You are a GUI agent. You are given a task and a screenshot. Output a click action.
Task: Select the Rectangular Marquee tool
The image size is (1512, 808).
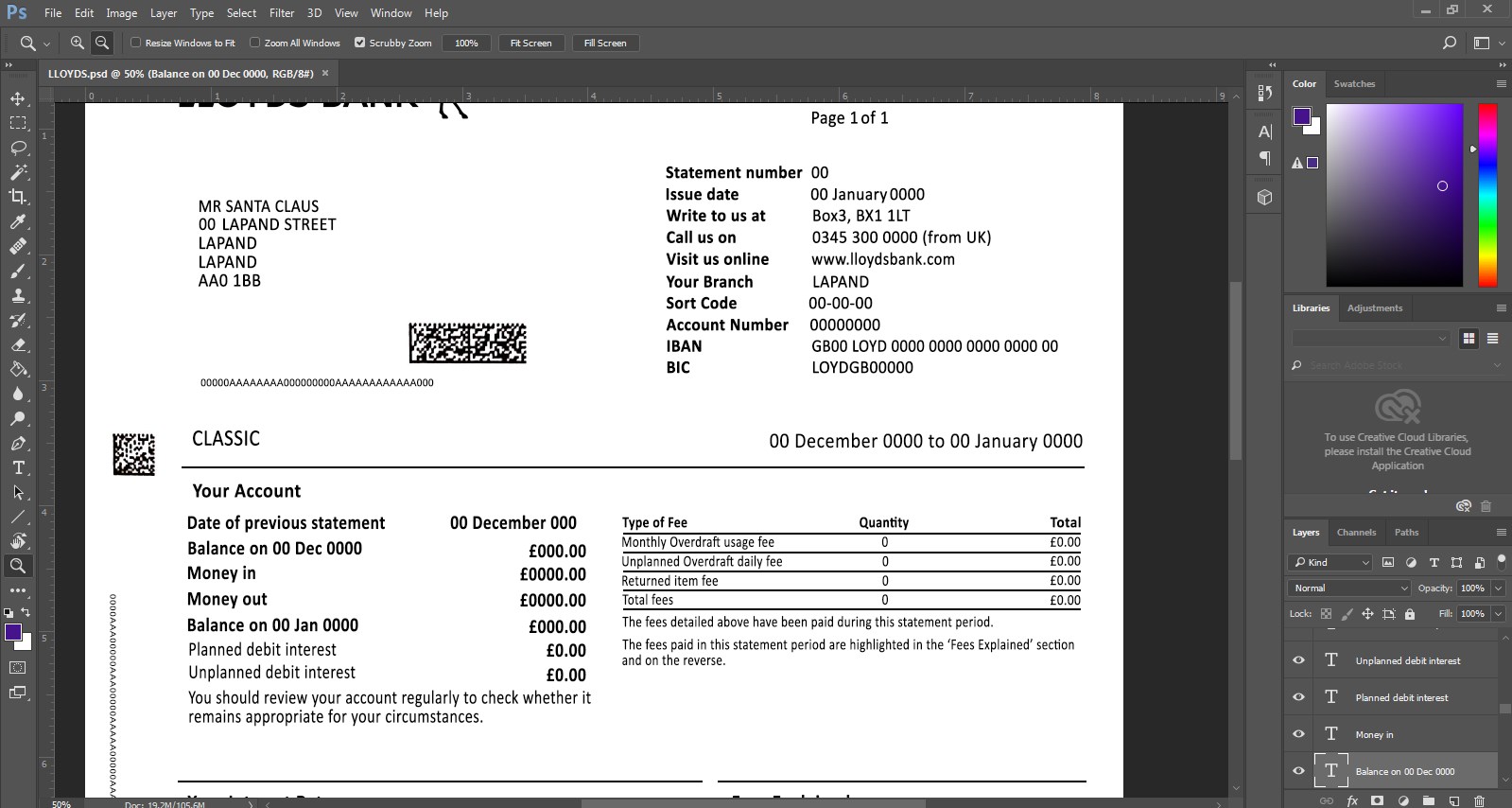pos(18,123)
